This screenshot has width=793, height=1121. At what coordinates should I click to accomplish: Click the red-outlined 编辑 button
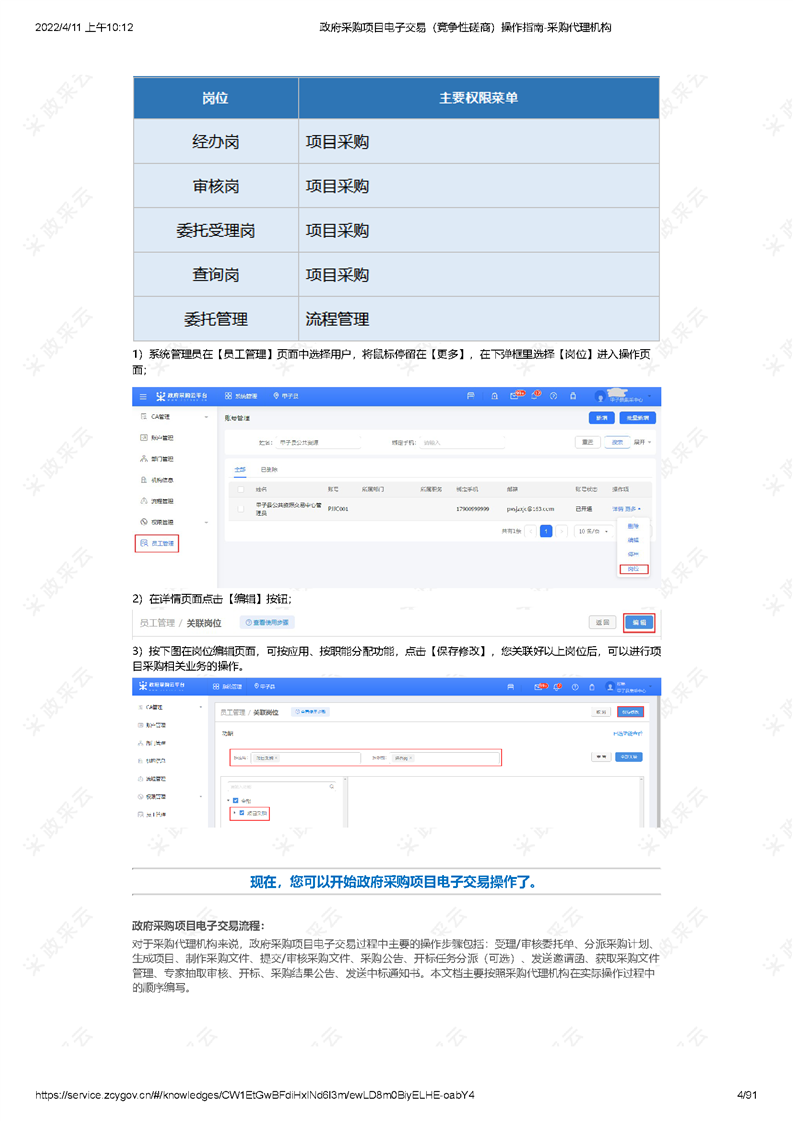pos(639,622)
